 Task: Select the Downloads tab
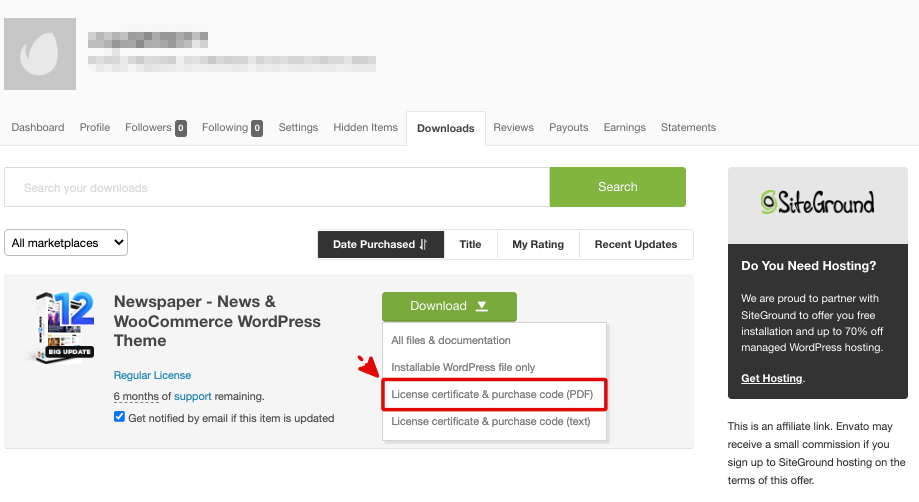tap(446, 128)
